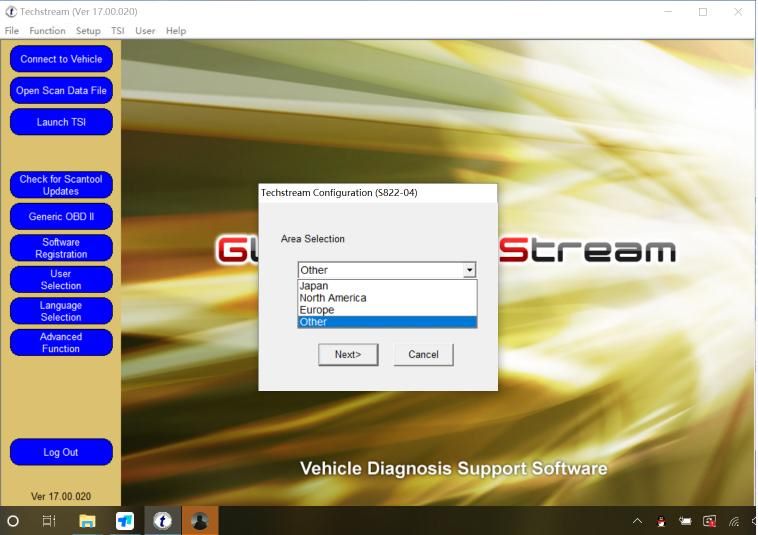
Task: Show hidden system tray icons
Action: [x=638, y=521]
